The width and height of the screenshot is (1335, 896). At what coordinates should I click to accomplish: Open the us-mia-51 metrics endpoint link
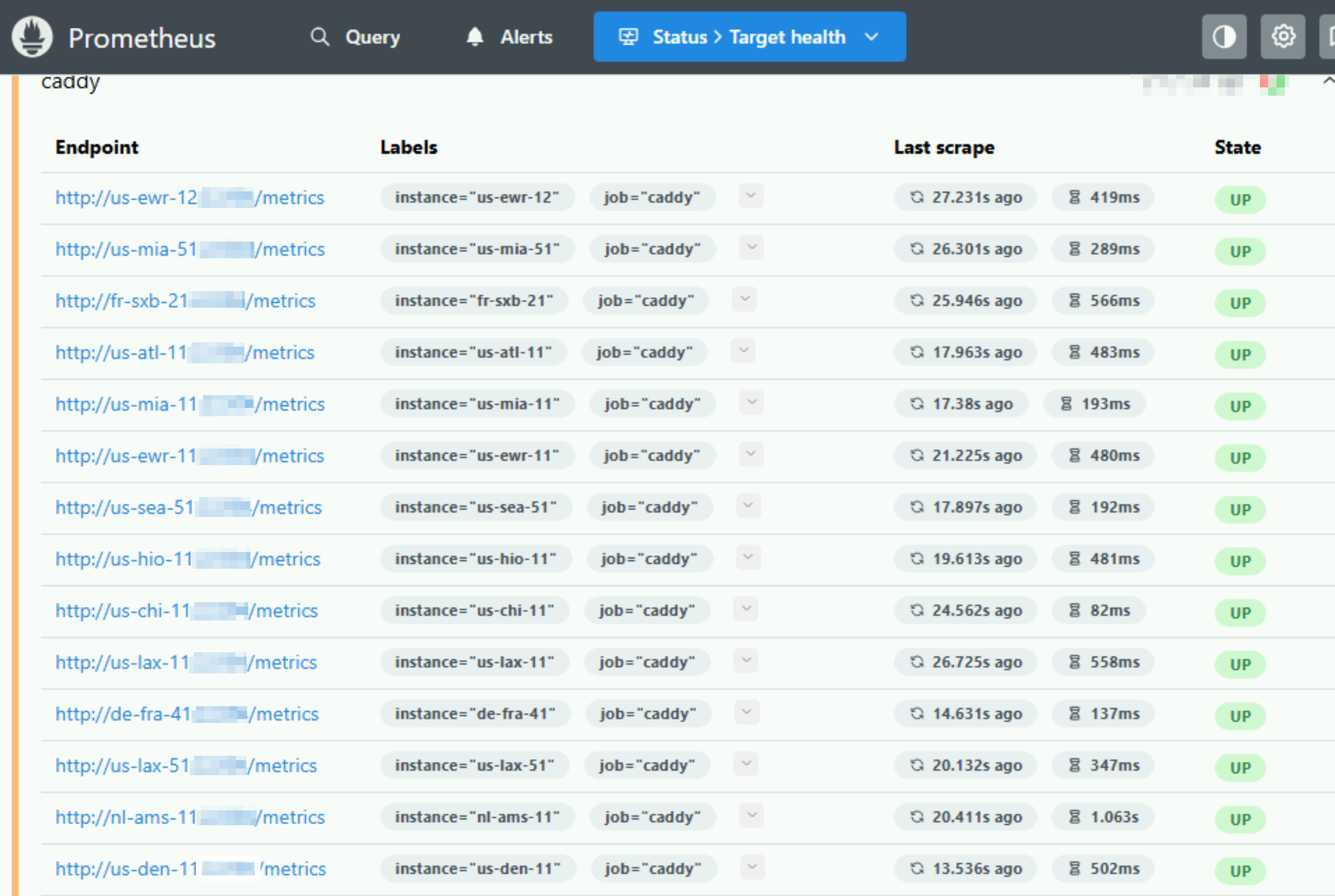pos(190,249)
